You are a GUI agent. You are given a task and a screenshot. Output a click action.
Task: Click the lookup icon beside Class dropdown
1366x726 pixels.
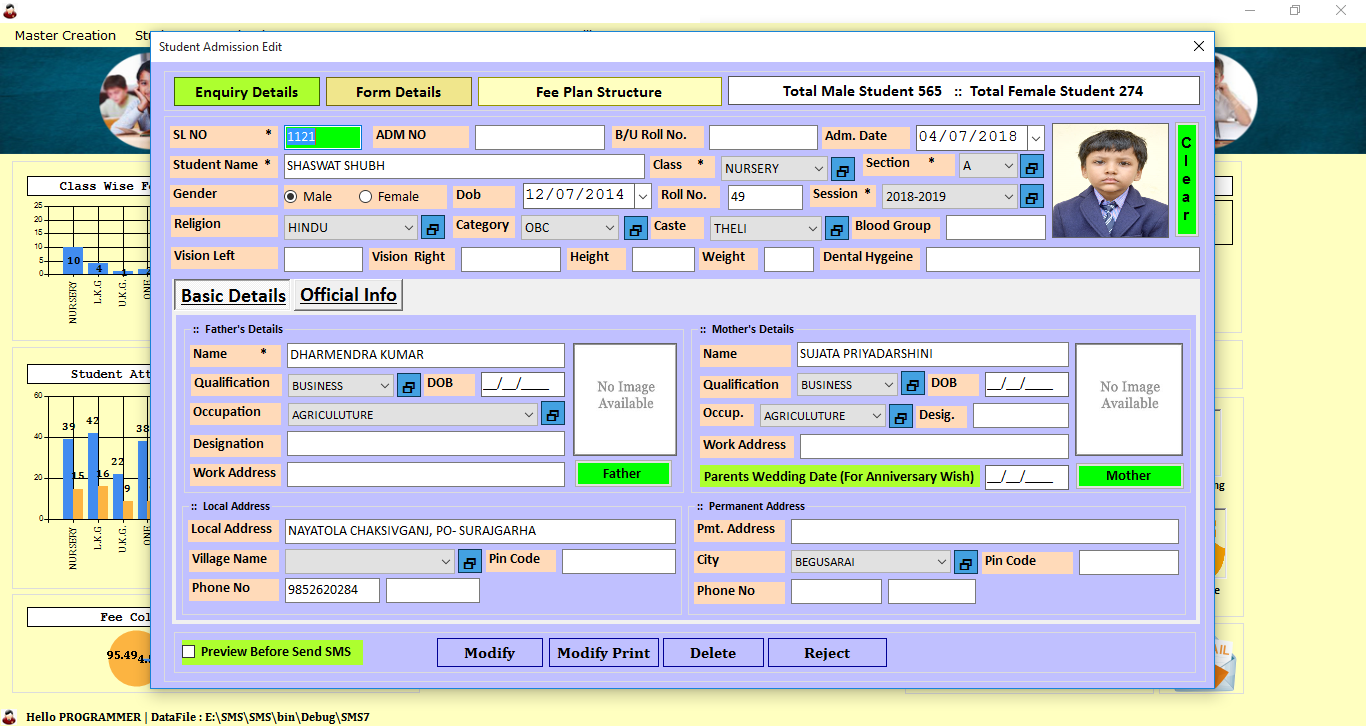click(x=843, y=168)
